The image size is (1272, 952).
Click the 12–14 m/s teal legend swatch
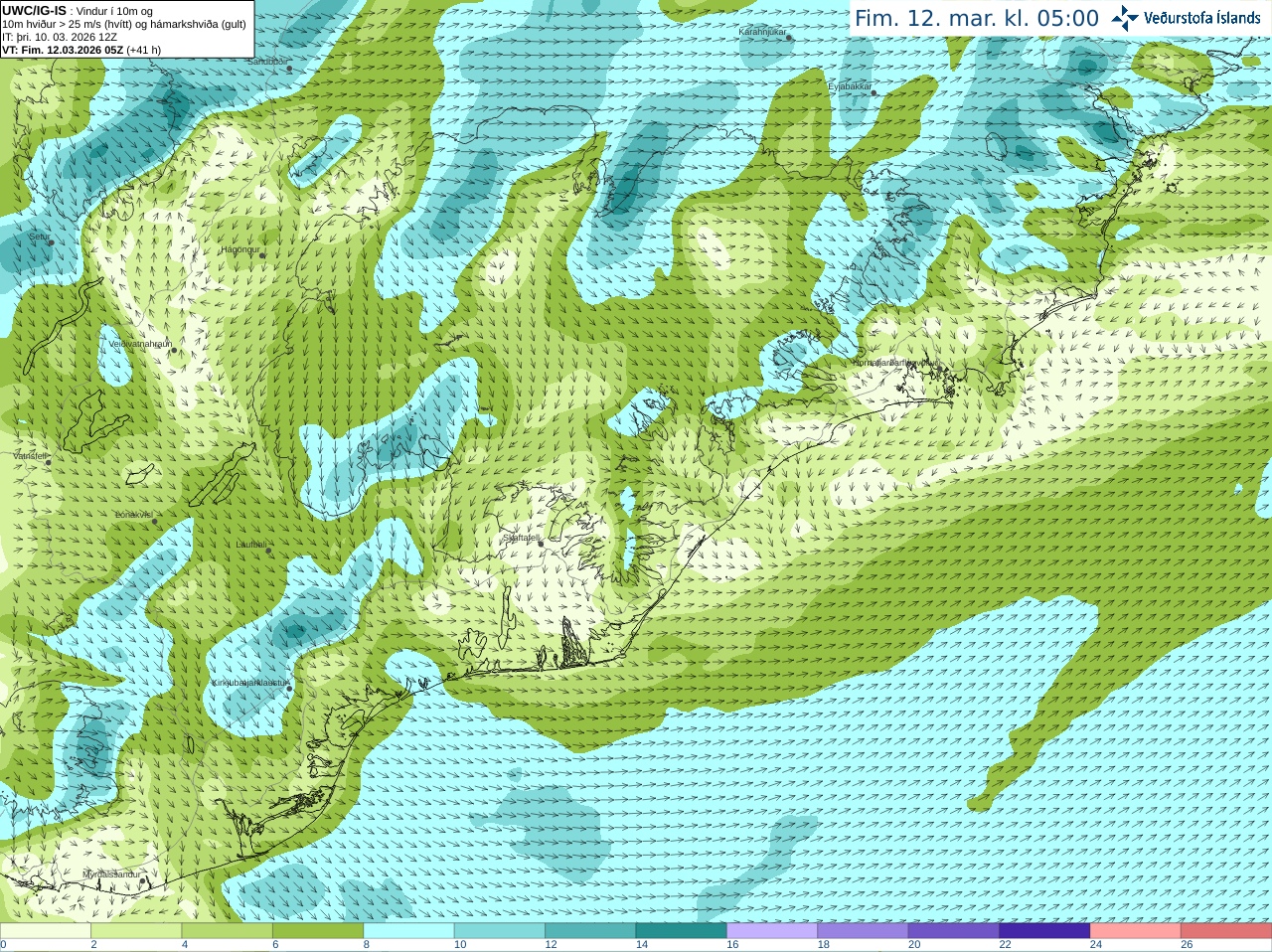tap(590, 931)
